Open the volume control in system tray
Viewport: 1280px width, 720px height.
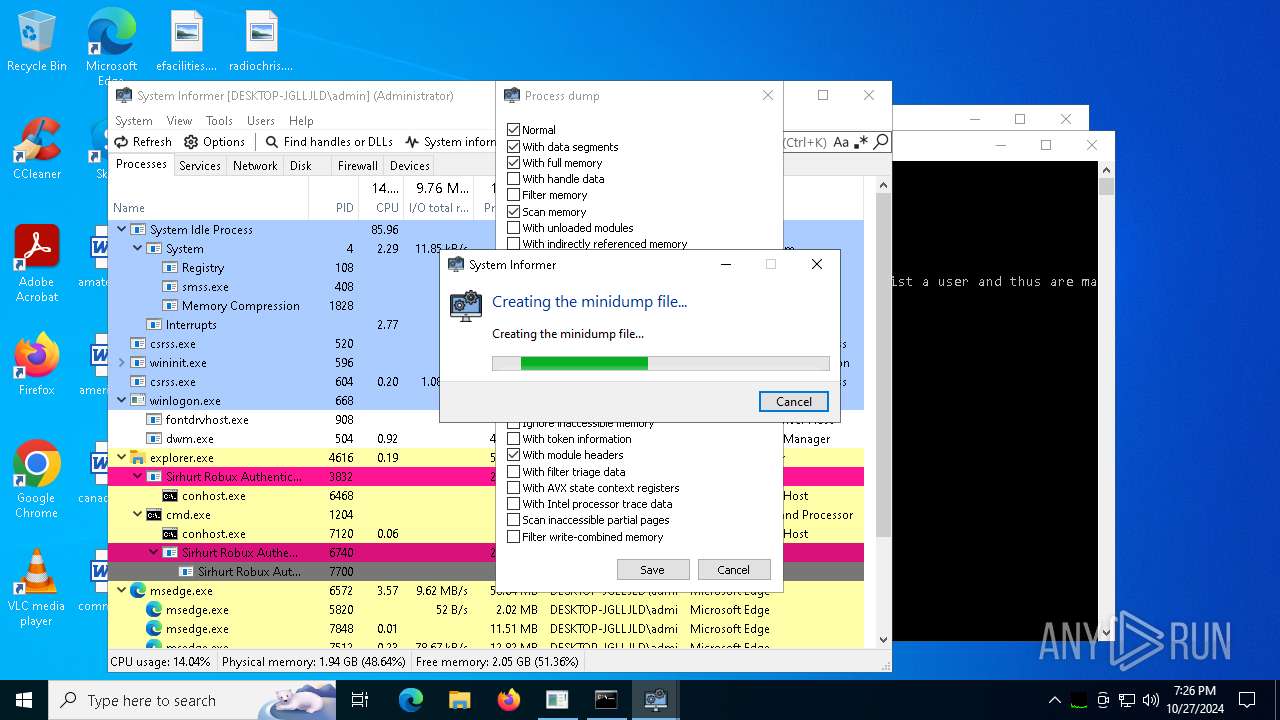tap(1151, 700)
